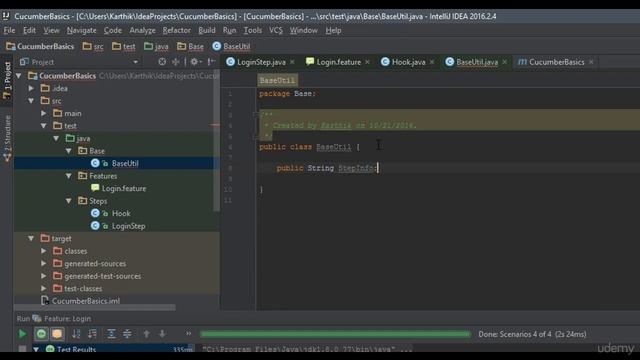Expand generated-test-sources folder

44,276
